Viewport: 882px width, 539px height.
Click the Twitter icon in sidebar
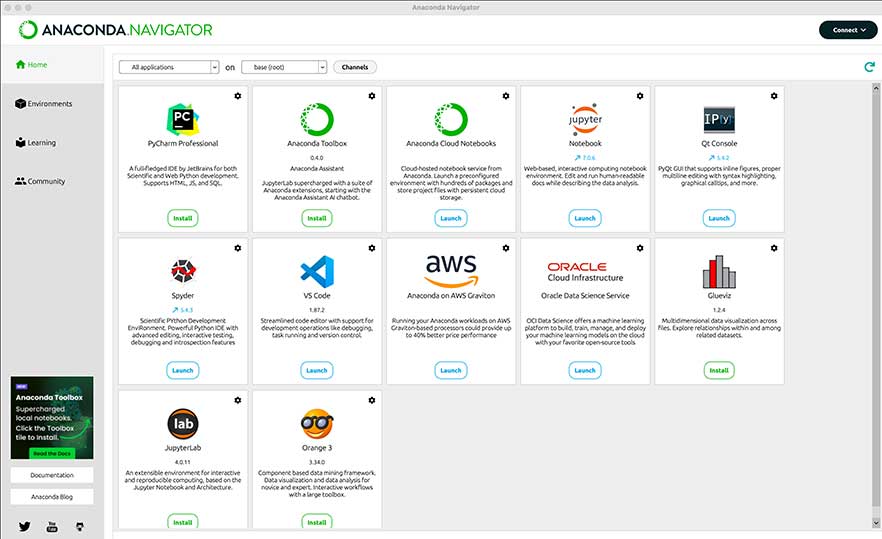pyautogui.click(x=24, y=527)
